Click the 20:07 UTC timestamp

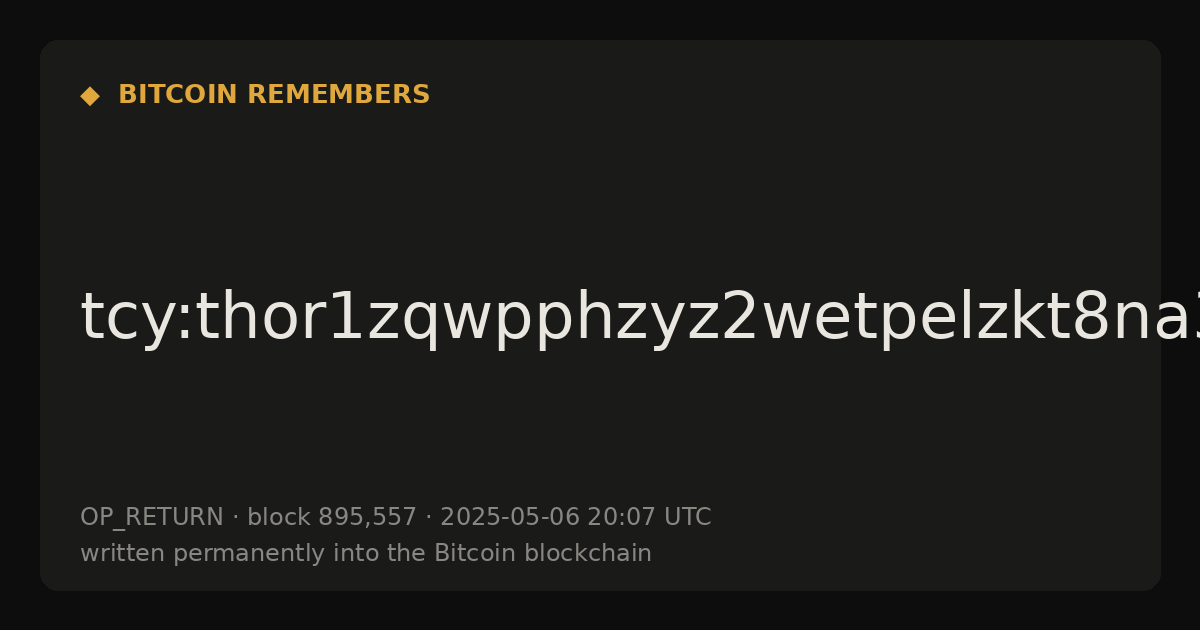[x=649, y=517]
